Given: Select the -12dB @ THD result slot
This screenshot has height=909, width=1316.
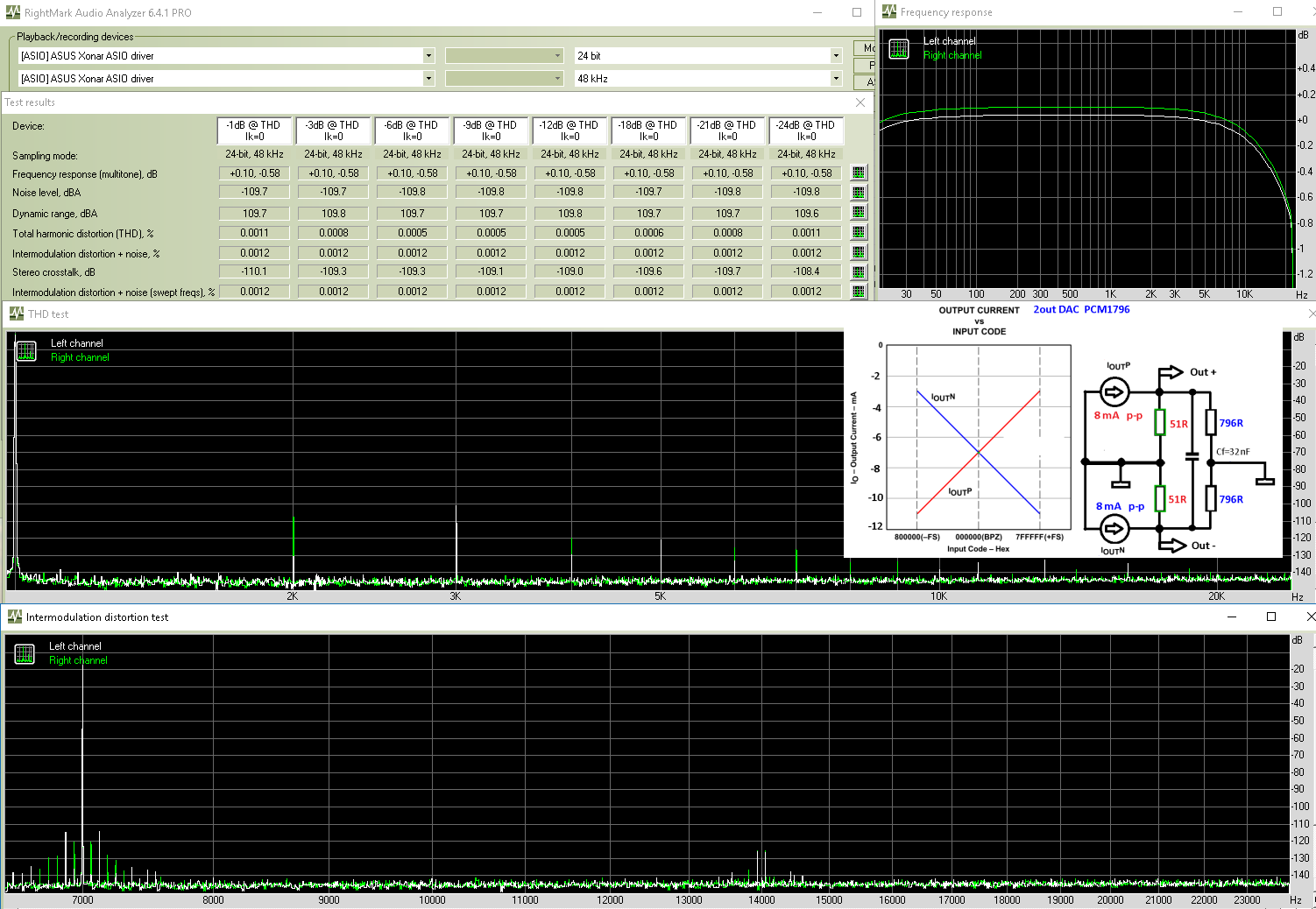Looking at the screenshot, I should [x=570, y=130].
